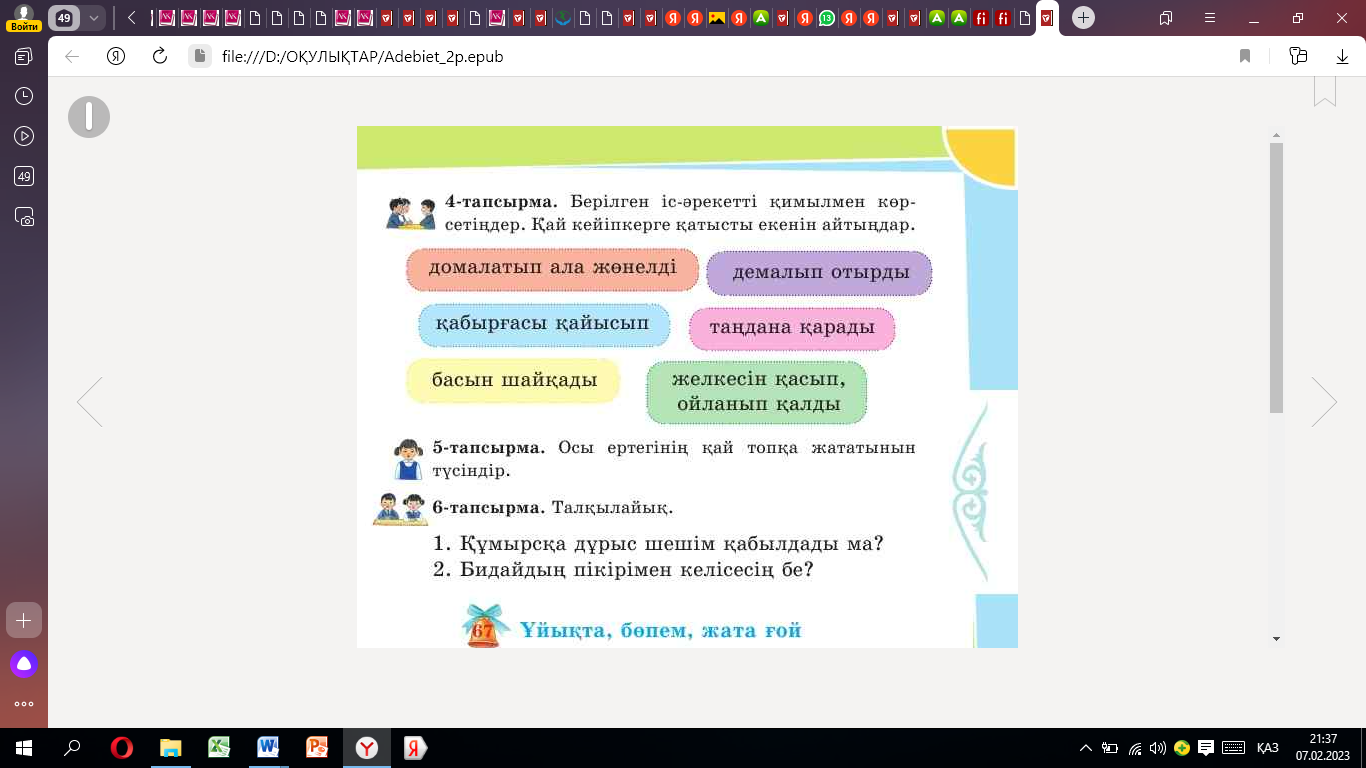This screenshot has width=1366, height=768.
Task: Switch to the yellow picture icon tab
Action: (x=716, y=18)
